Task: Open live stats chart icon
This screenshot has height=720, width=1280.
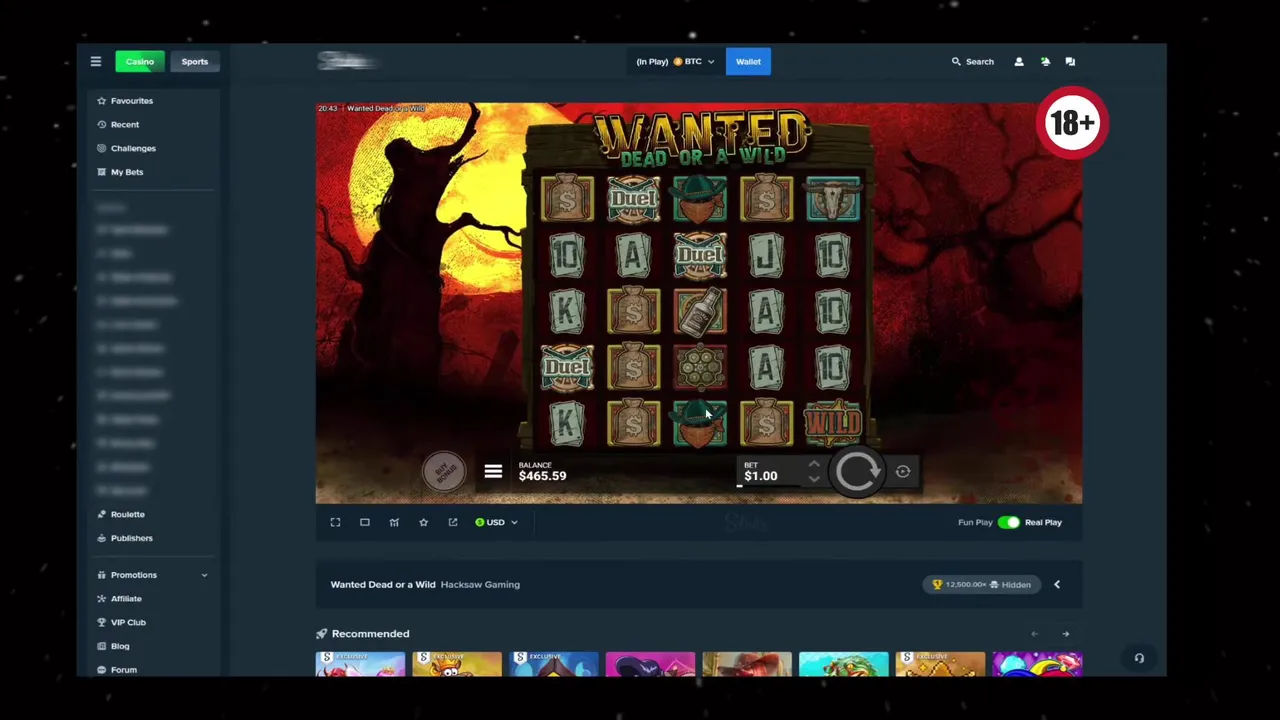Action: point(394,522)
